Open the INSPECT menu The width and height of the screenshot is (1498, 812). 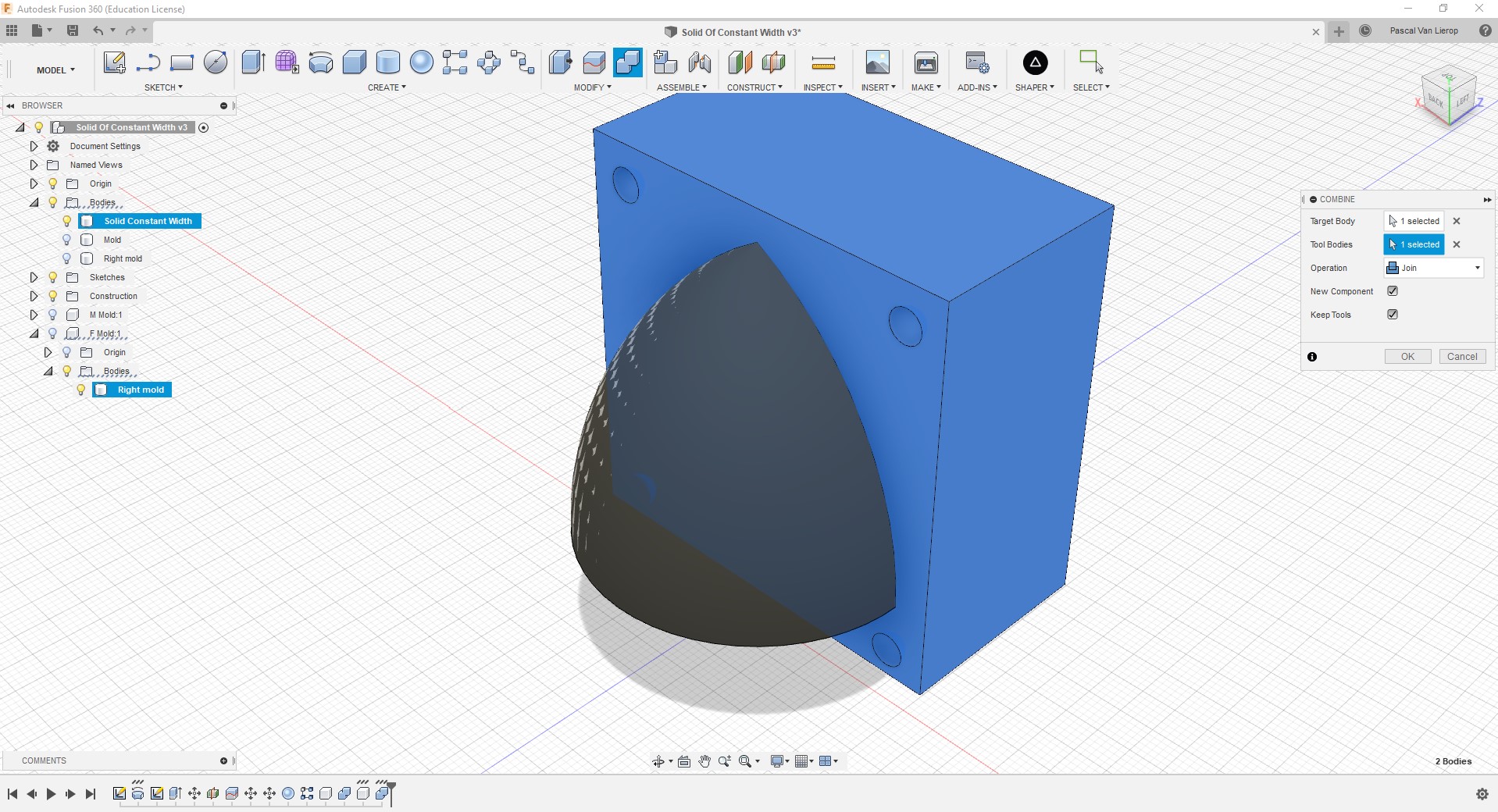tap(822, 87)
